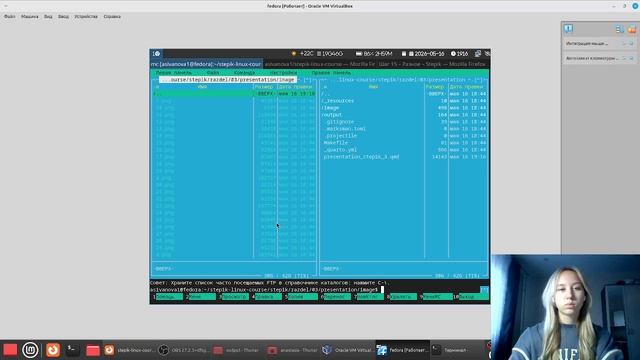Open the Файл menu of VirtualBox
This screenshot has width=640, height=360.
[x=9, y=17]
